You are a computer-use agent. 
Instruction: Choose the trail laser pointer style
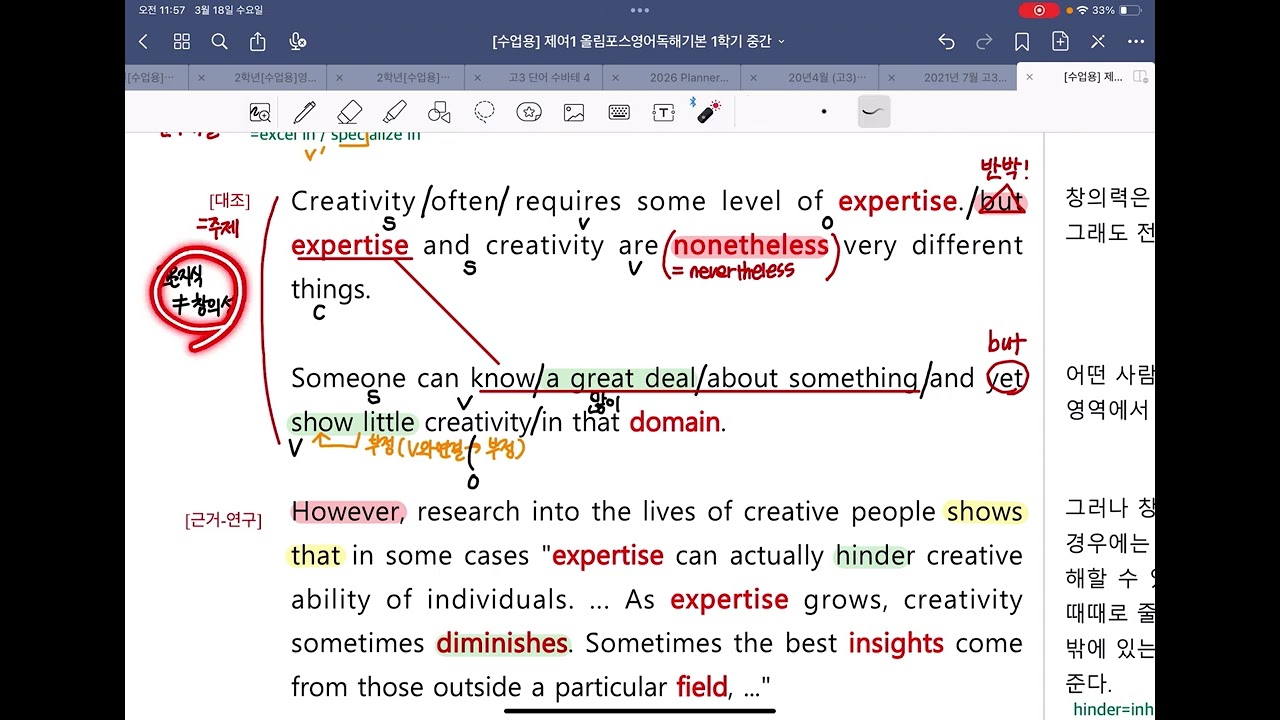873,112
